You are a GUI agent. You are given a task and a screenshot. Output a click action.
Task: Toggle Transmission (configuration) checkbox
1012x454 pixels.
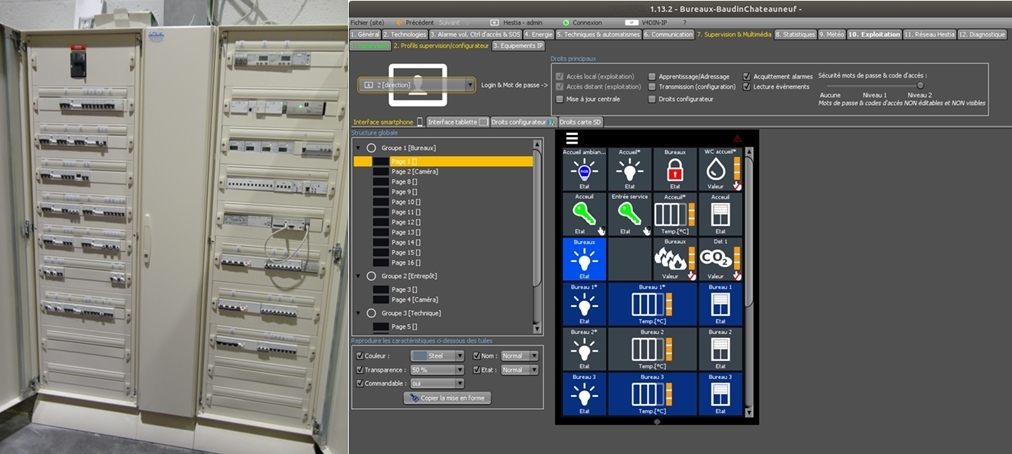tap(652, 87)
